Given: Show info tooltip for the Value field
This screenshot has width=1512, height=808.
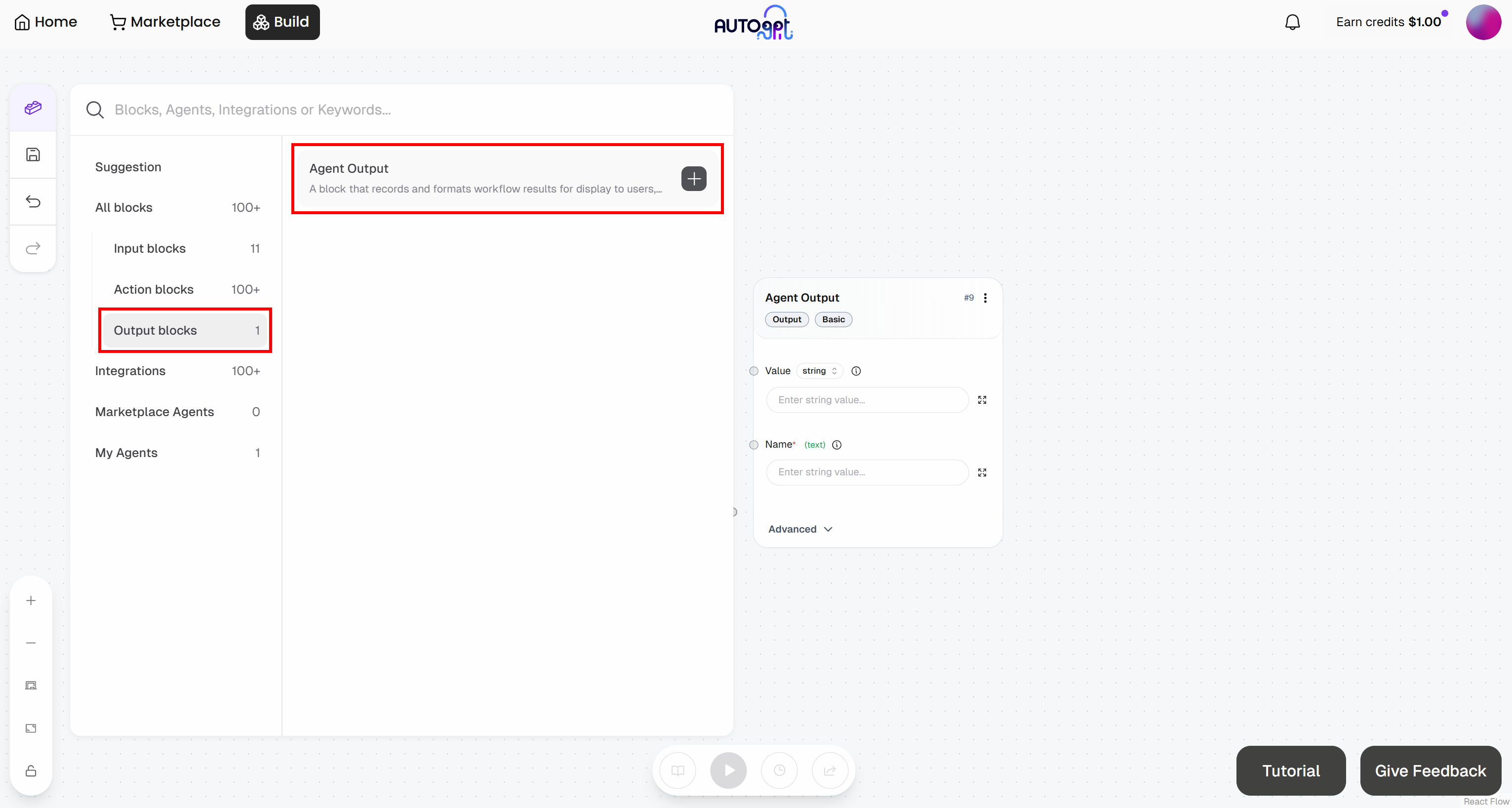Looking at the screenshot, I should pyautogui.click(x=856, y=371).
